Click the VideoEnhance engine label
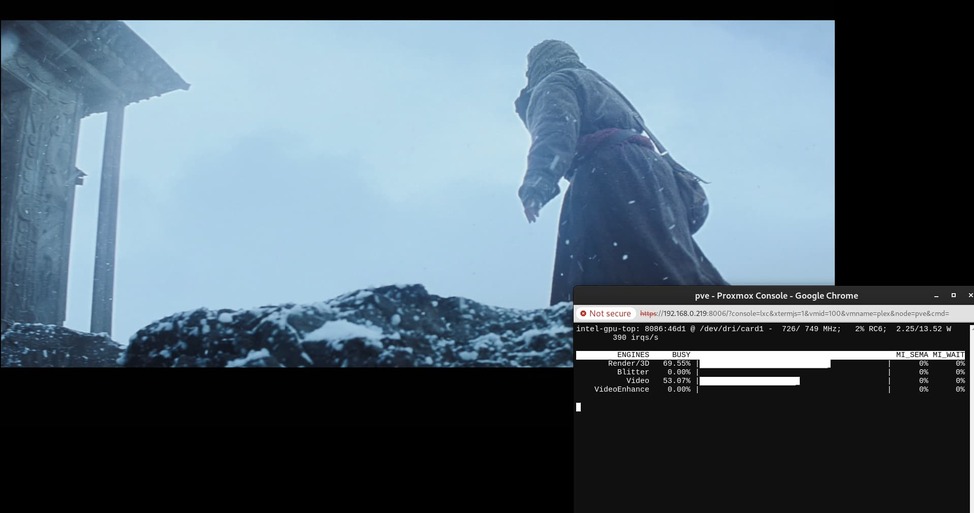This screenshot has height=513, width=974. tap(621, 389)
